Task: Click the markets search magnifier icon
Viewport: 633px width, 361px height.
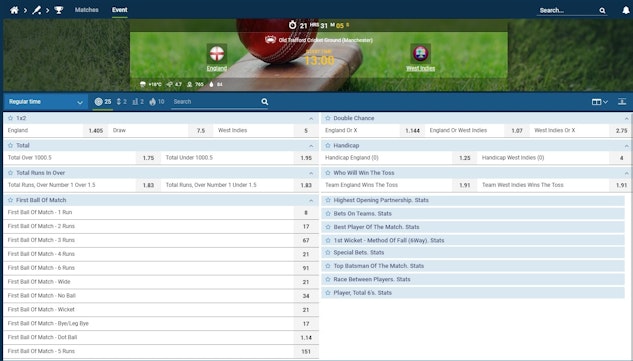Action: point(264,102)
